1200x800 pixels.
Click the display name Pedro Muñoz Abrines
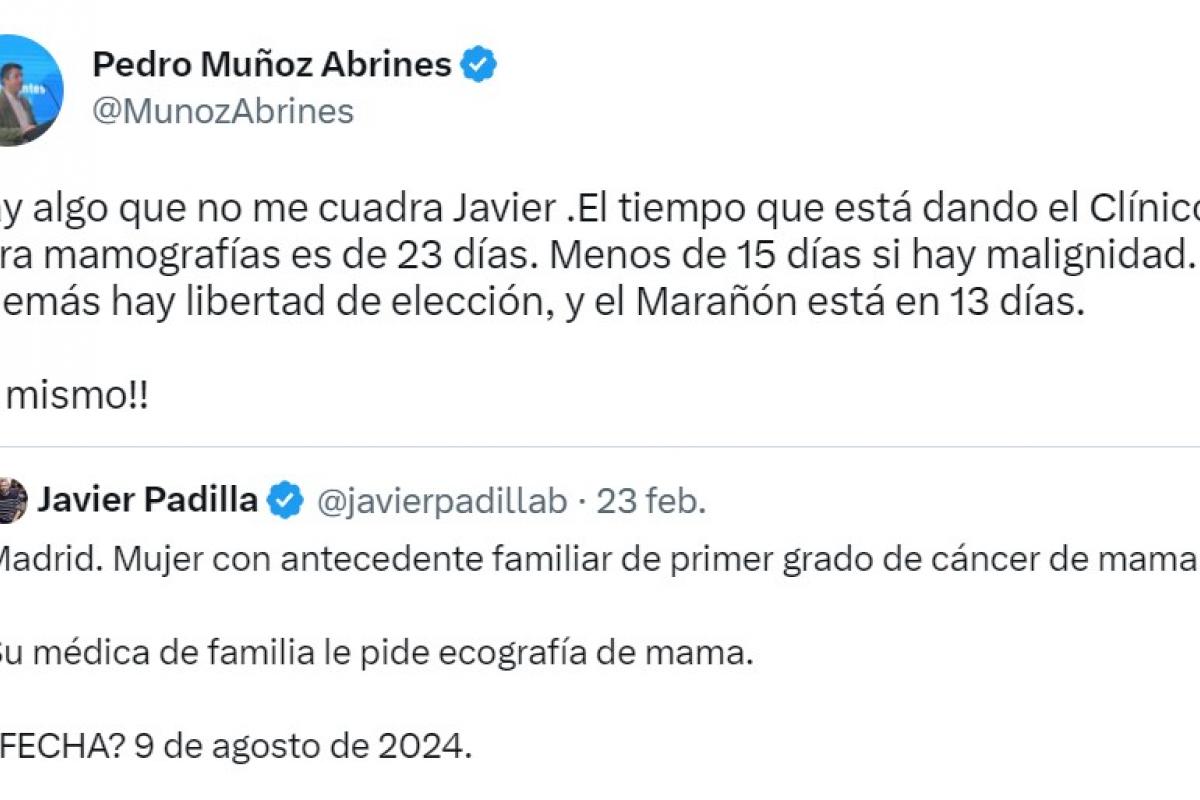(271, 65)
